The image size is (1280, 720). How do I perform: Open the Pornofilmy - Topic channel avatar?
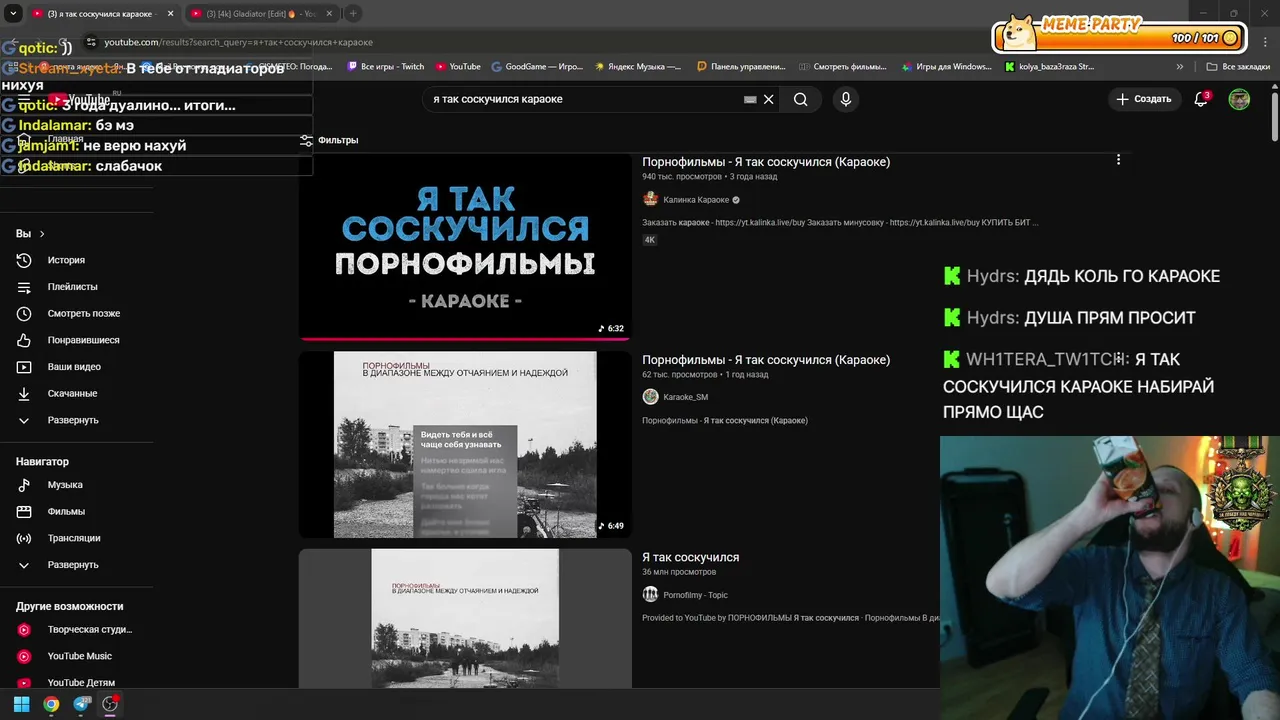[650, 595]
